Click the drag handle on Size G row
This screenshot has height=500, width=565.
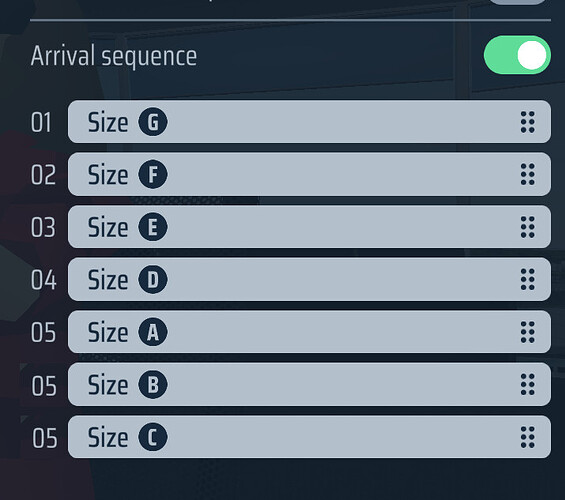click(528, 122)
